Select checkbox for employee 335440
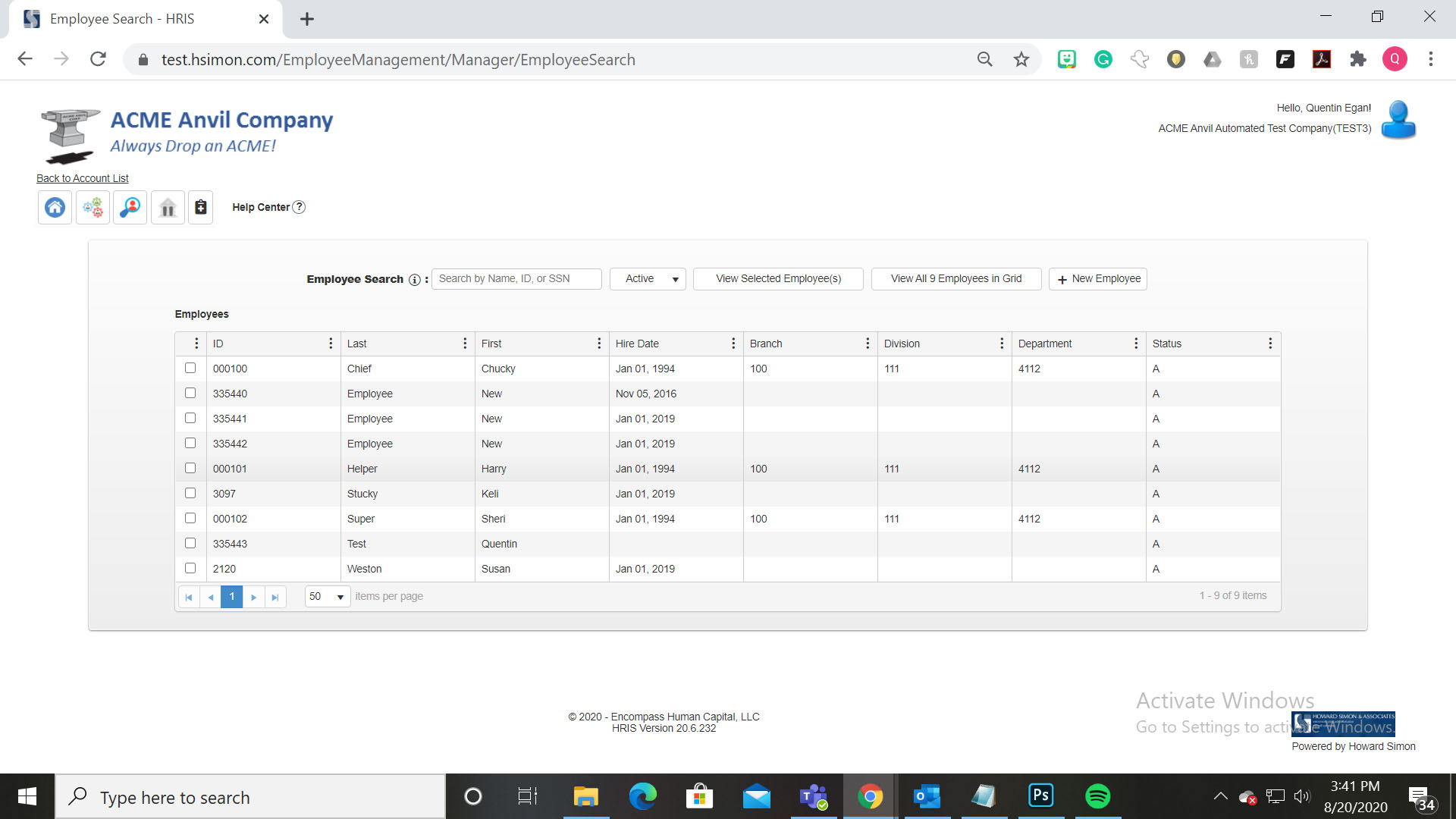The height and width of the screenshot is (819, 1456). (190, 393)
